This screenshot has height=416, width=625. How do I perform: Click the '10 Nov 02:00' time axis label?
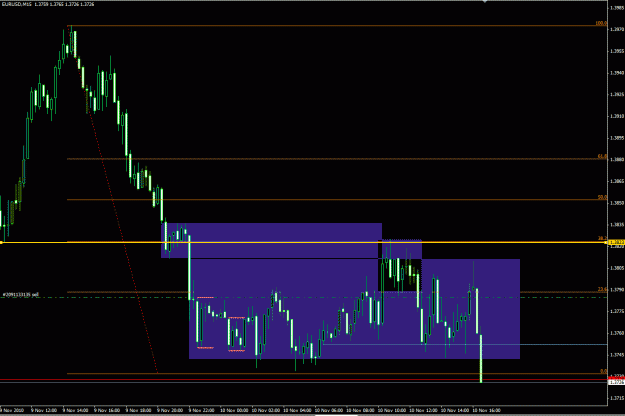click(x=266, y=410)
